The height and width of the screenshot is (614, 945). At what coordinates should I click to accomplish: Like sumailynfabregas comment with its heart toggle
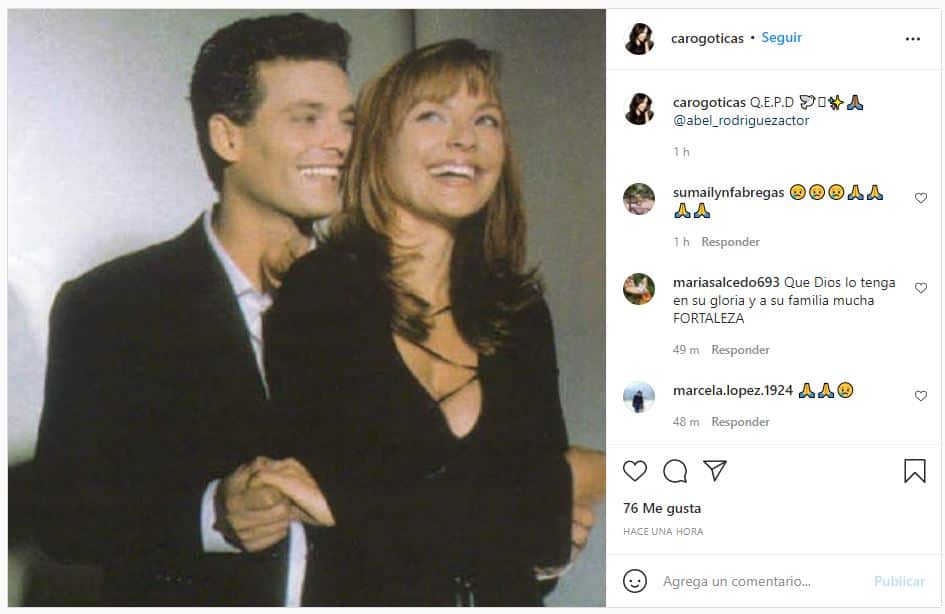921,198
